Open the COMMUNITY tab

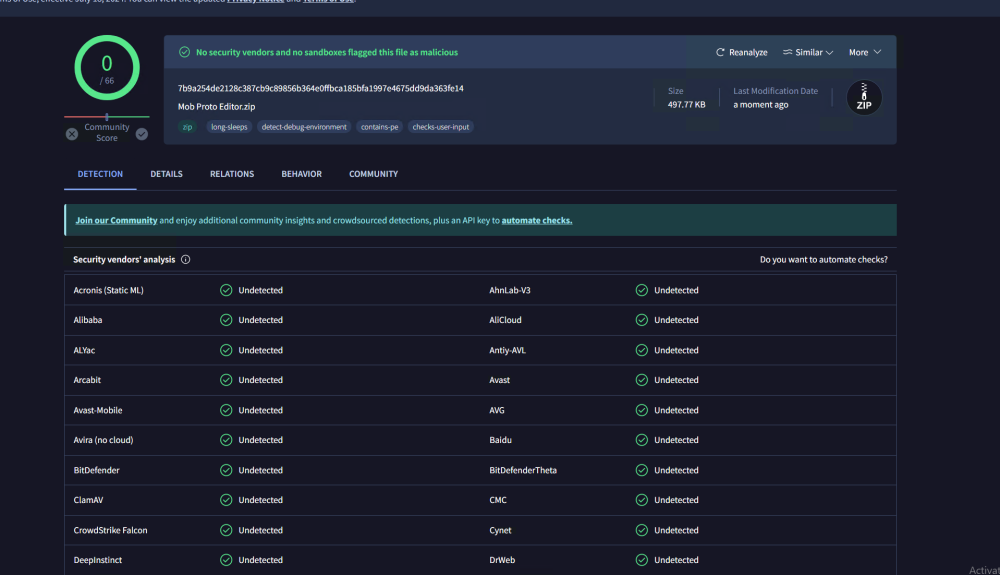(374, 174)
